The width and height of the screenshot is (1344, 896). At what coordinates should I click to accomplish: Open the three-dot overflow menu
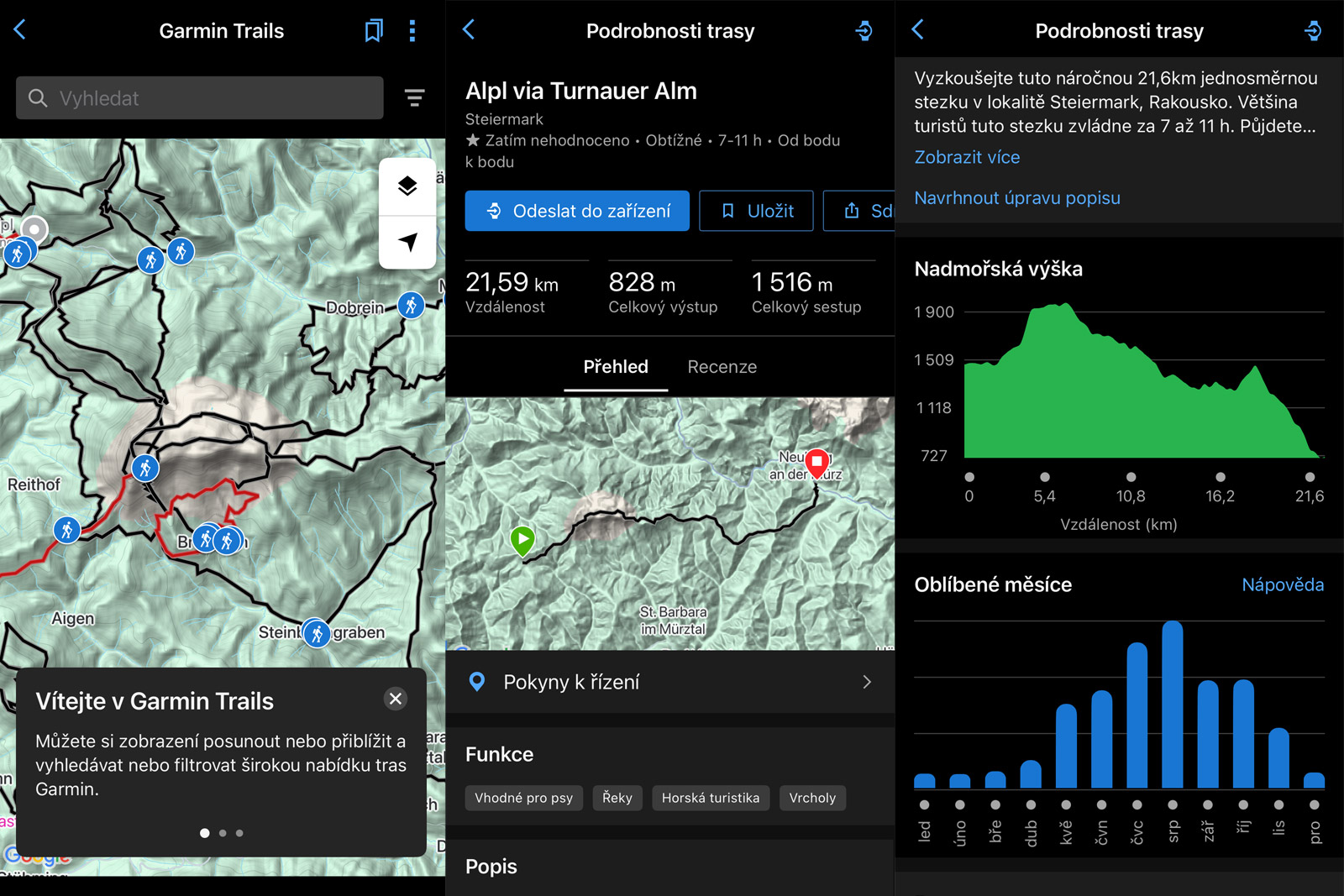[x=412, y=31]
